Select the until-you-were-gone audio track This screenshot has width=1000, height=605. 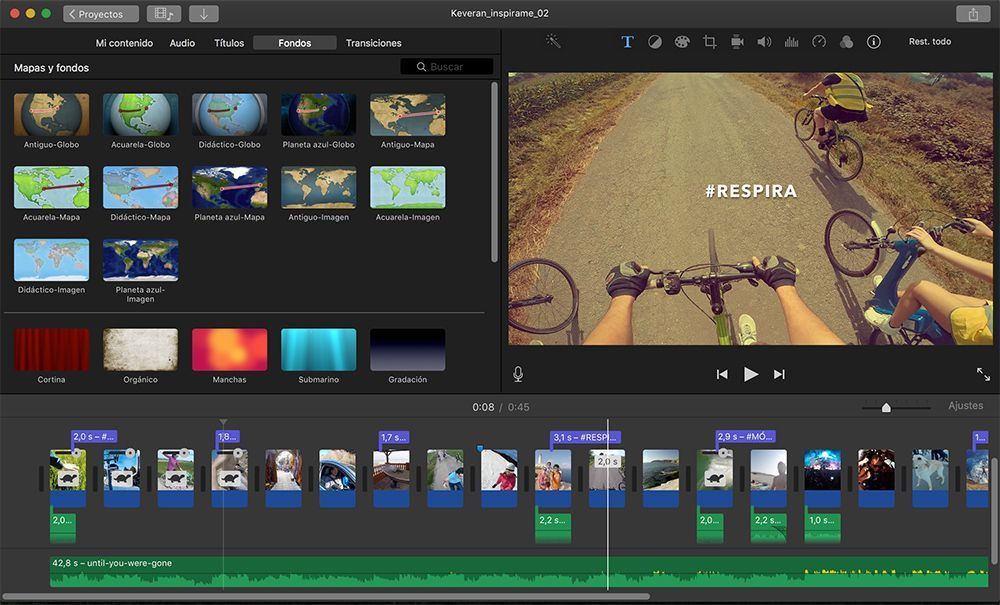(x=519, y=571)
